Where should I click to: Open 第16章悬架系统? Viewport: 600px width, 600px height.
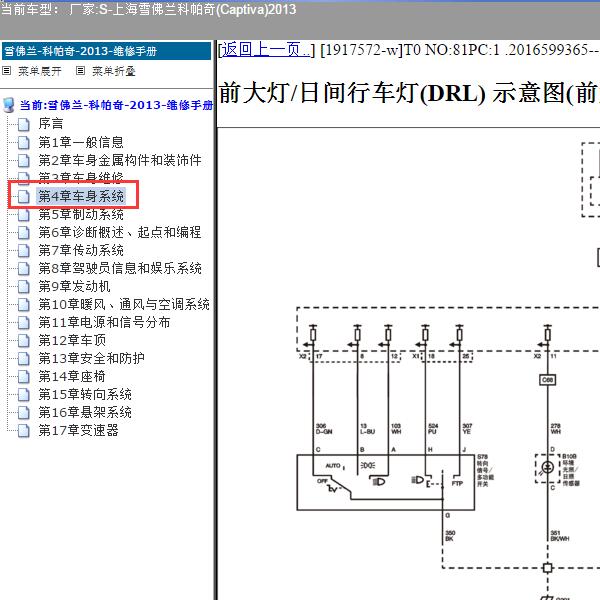point(85,412)
